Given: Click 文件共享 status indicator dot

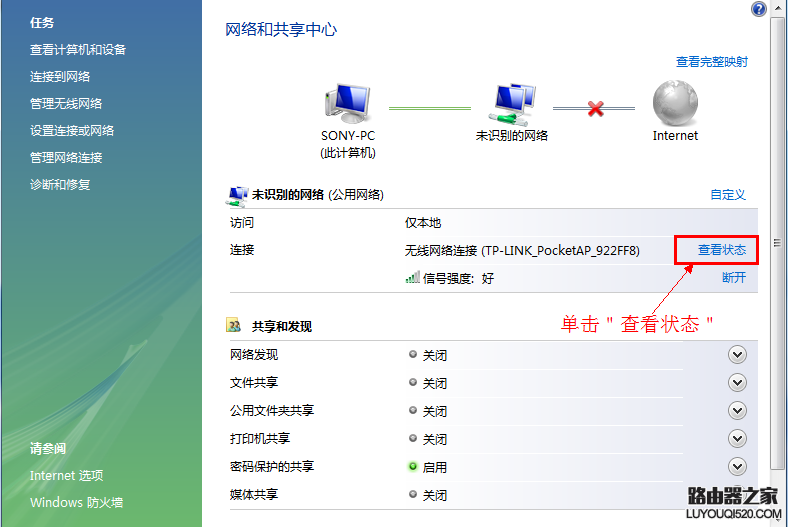Looking at the screenshot, I should pos(413,382).
